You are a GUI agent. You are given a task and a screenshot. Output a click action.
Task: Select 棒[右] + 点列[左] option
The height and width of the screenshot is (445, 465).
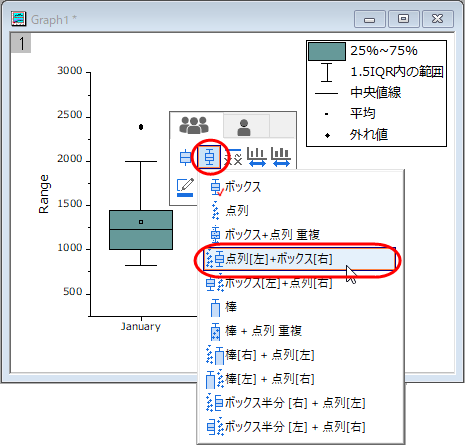click(260, 355)
